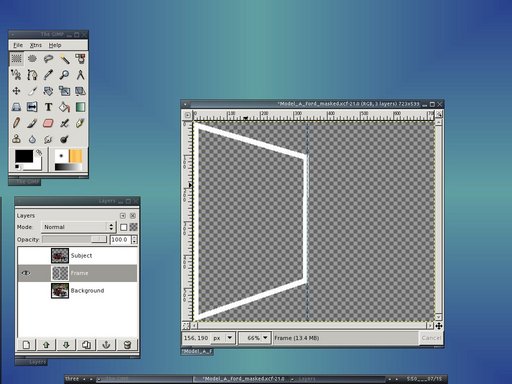Anchor the floating layer
Viewport: 512px width, 384px height.
click(x=106, y=345)
